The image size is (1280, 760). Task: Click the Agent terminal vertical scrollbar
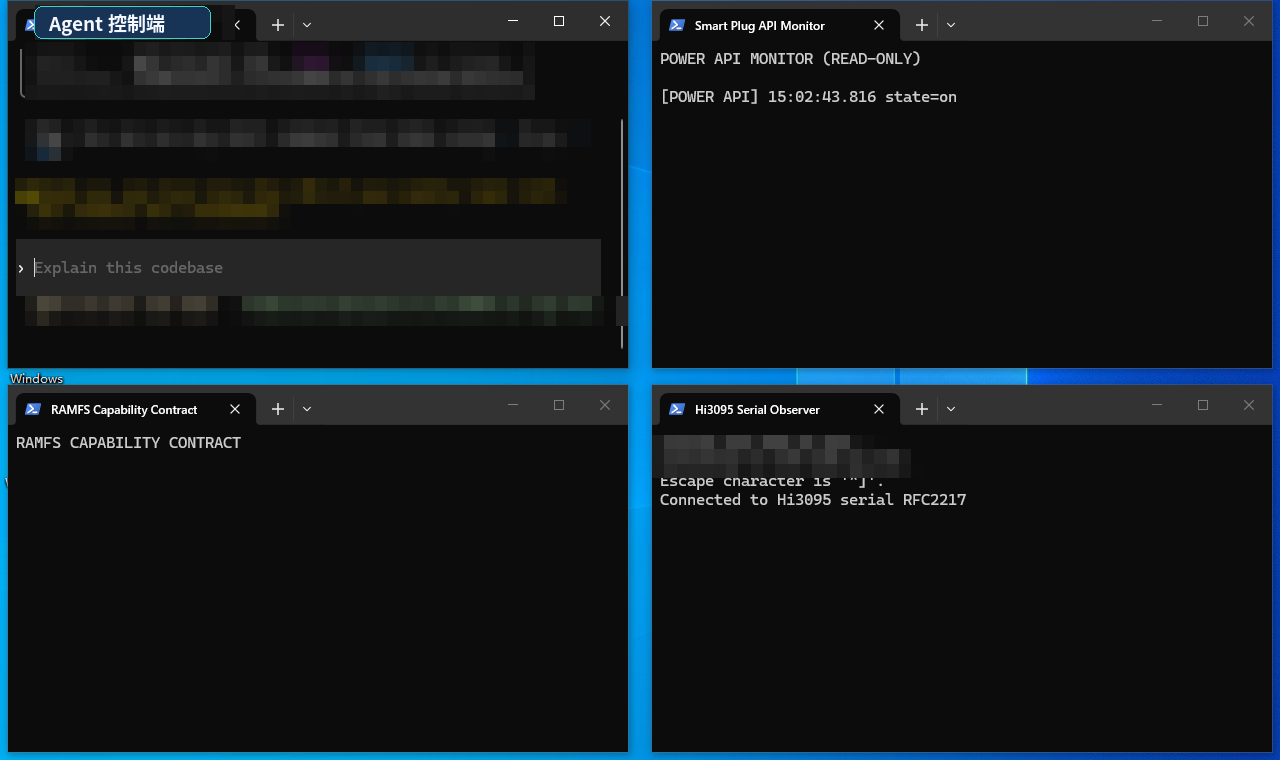(622, 232)
